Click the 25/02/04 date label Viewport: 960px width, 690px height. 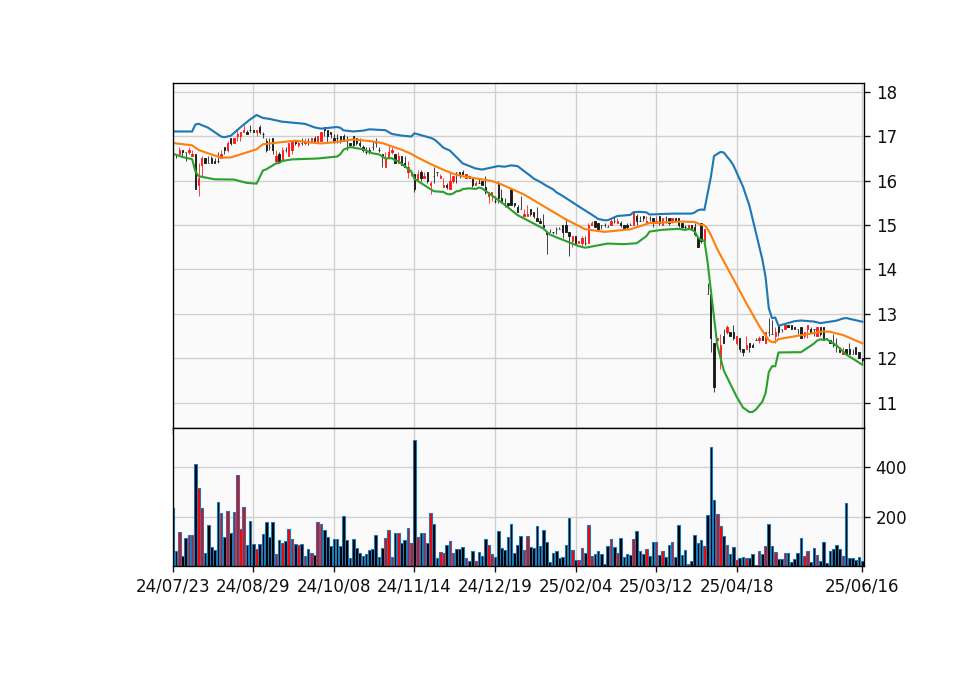576,586
